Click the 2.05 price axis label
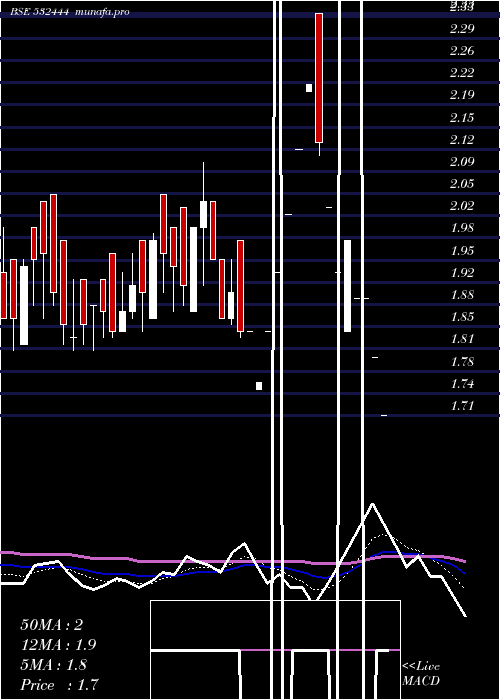The height and width of the screenshot is (700, 500). click(462, 183)
